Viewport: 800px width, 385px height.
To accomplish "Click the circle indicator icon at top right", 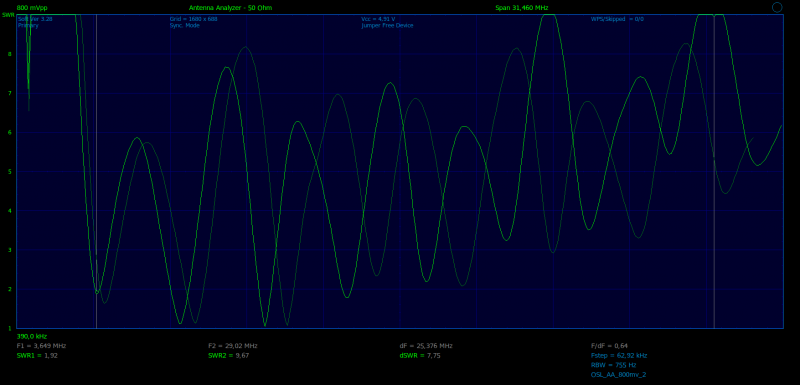I will 777,7.
